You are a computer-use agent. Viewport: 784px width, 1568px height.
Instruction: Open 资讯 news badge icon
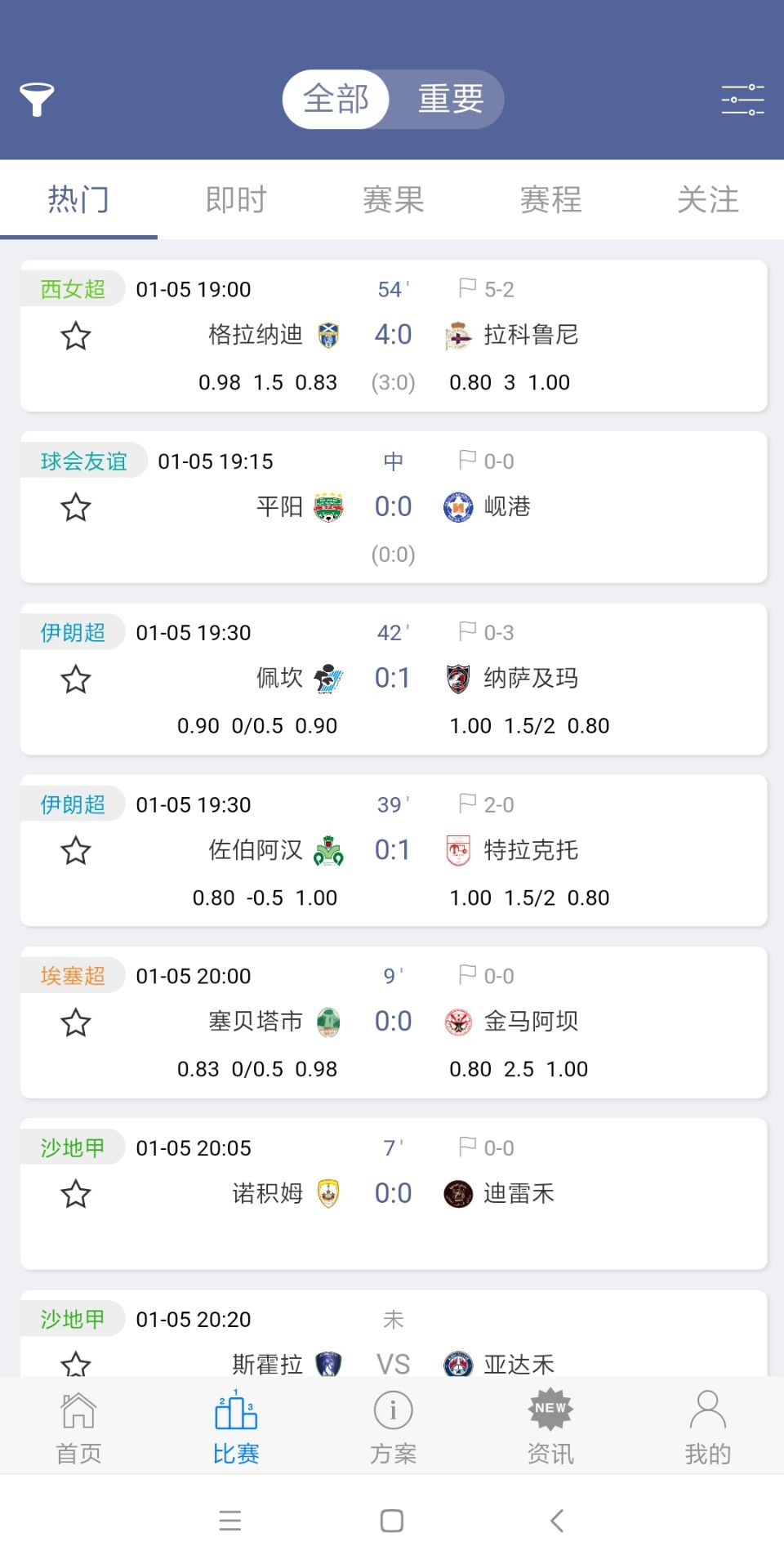point(550,1410)
